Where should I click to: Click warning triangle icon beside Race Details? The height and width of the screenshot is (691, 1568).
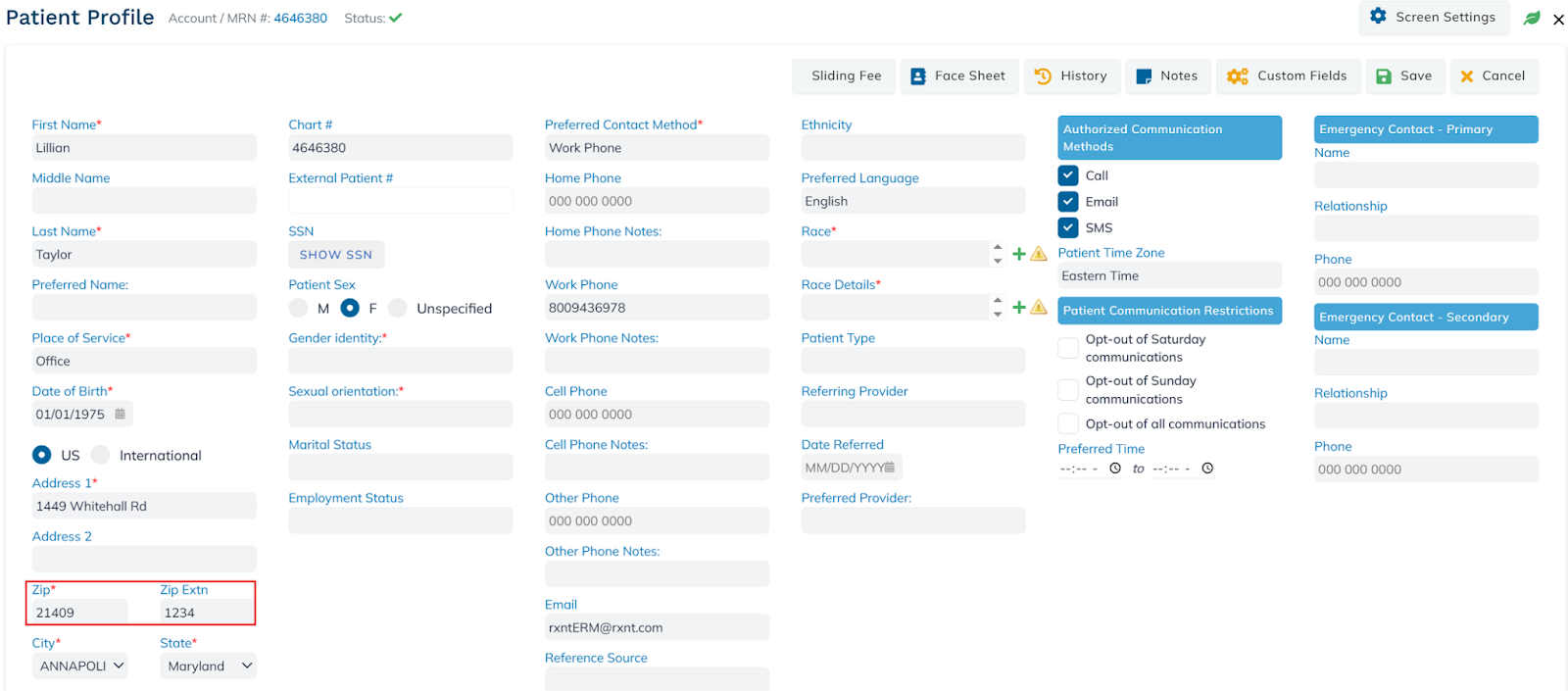[x=1039, y=308]
